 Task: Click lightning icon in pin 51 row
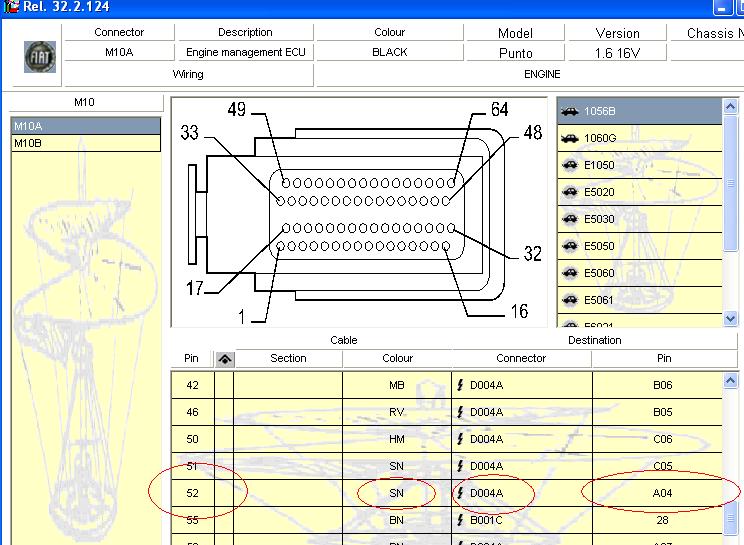pos(460,466)
